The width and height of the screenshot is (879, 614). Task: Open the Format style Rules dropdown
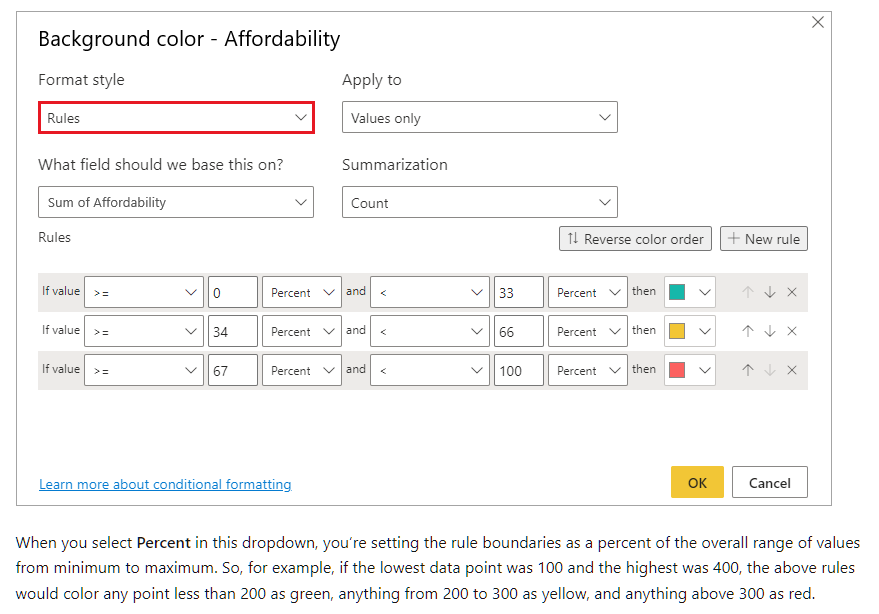176,118
